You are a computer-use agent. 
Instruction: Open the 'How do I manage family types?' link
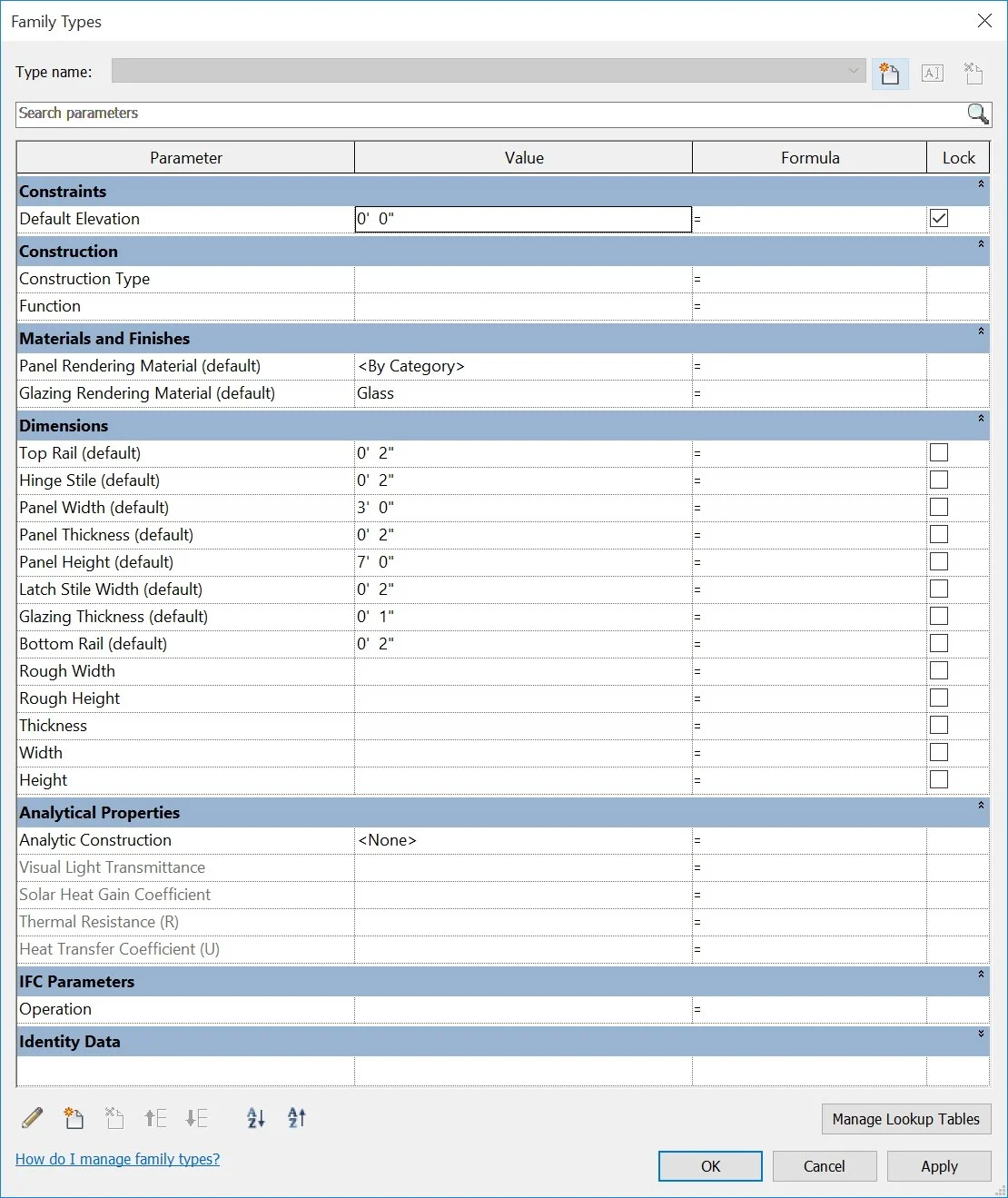[x=117, y=1159]
